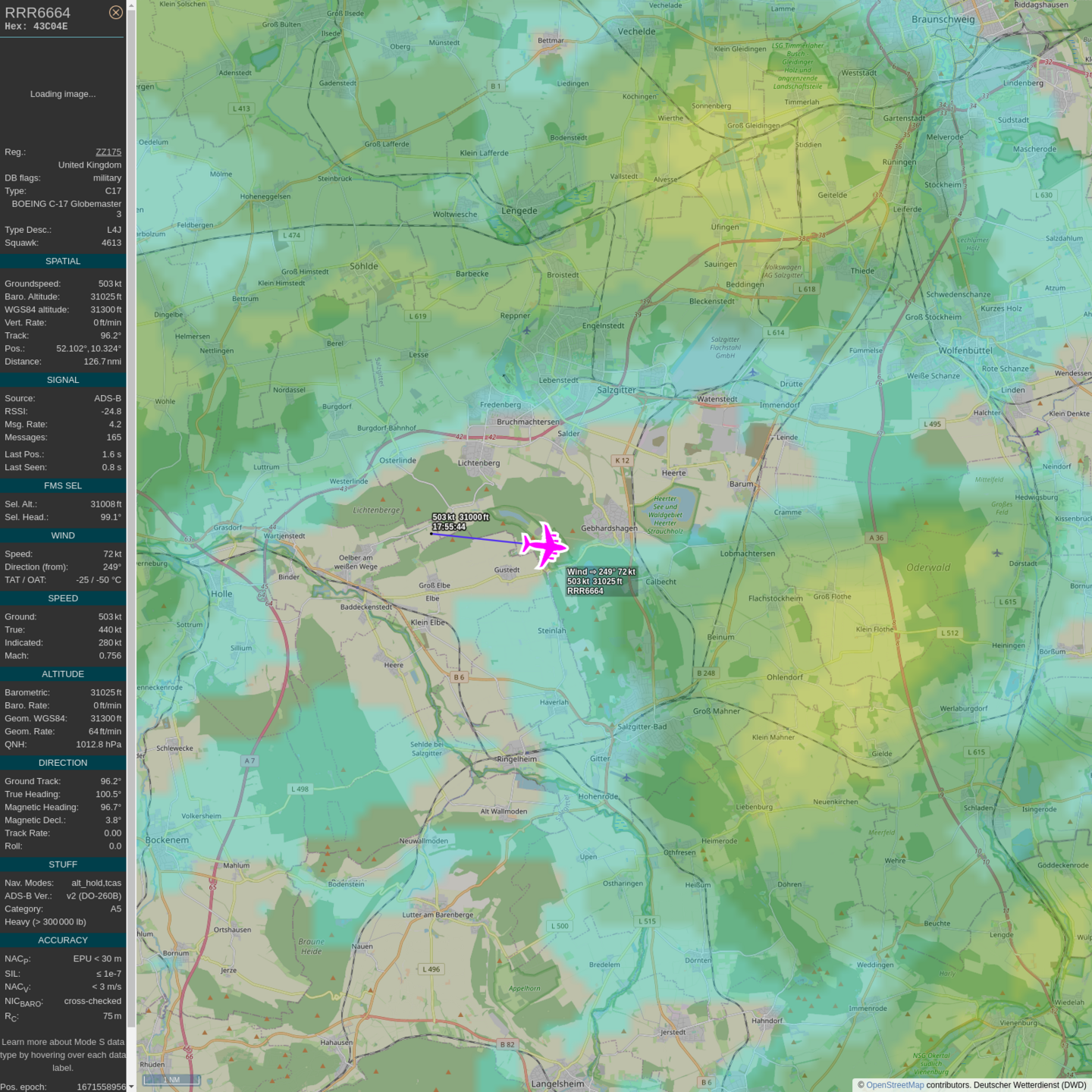The width and height of the screenshot is (1092, 1092).
Task: Close the RRR6664 aircraft info panel
Action: pyautogui.click(x=115, y=12)
